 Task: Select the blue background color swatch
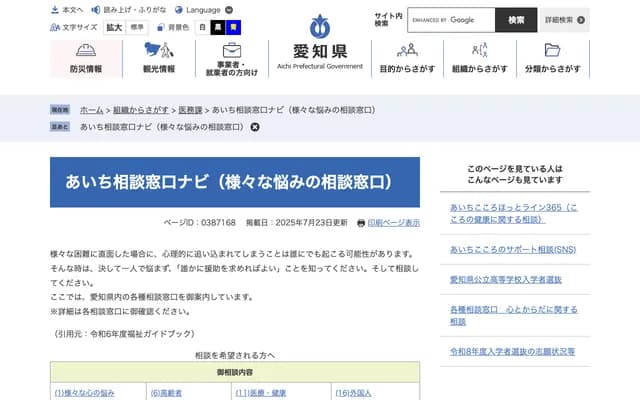tap(233, 27)
